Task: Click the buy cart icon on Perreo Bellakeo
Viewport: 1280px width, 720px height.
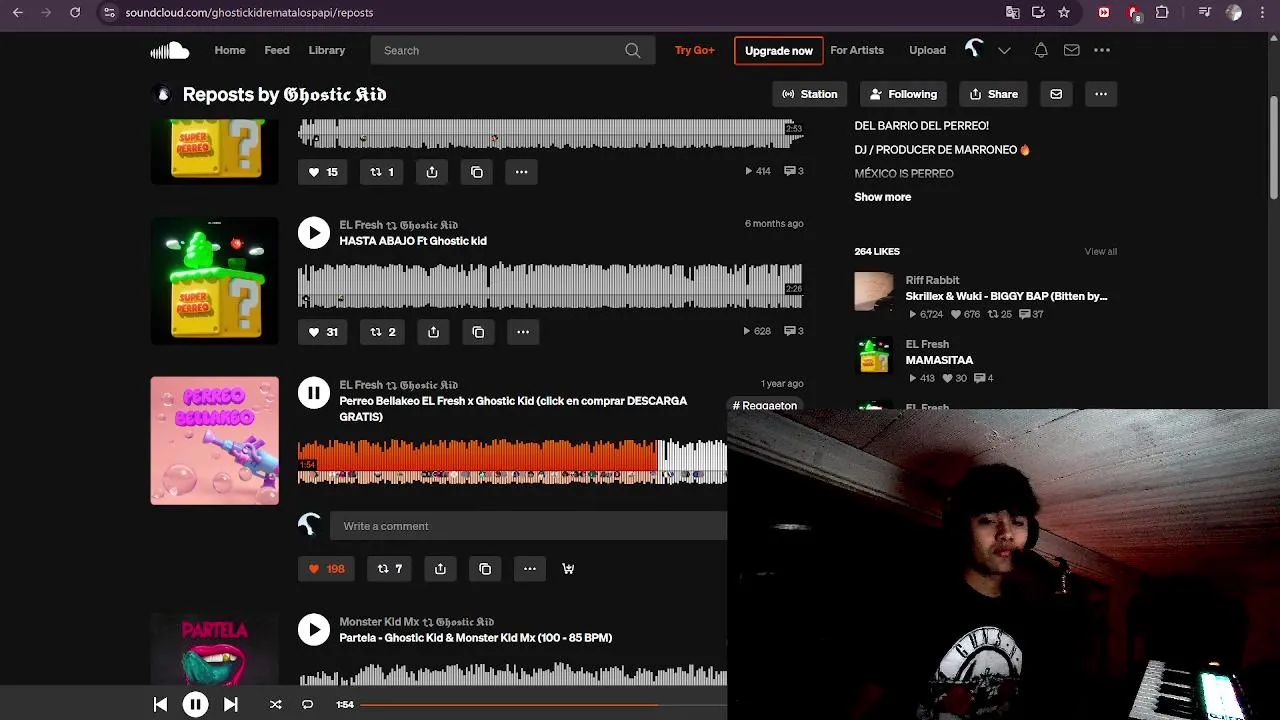Action: pyautogui.click(x=568, y=569)
